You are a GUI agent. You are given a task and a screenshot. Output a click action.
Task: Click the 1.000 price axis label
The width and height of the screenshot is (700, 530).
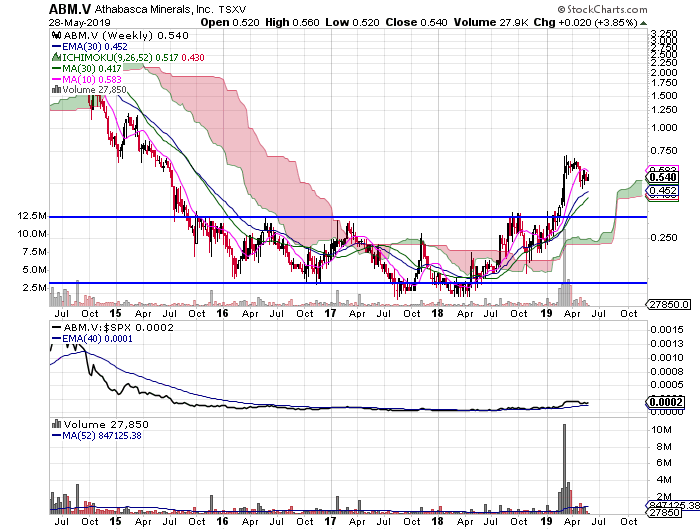[663, 128]
